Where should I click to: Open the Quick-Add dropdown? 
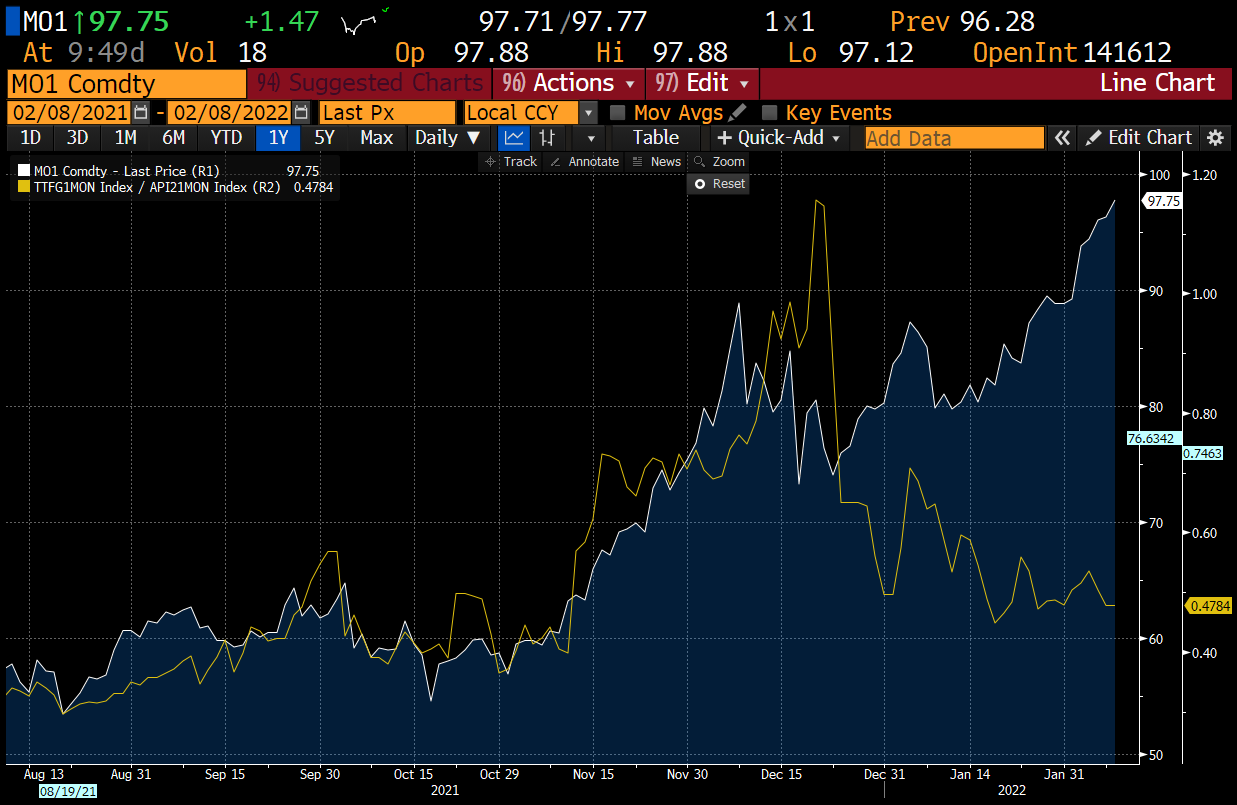[780, 138]
